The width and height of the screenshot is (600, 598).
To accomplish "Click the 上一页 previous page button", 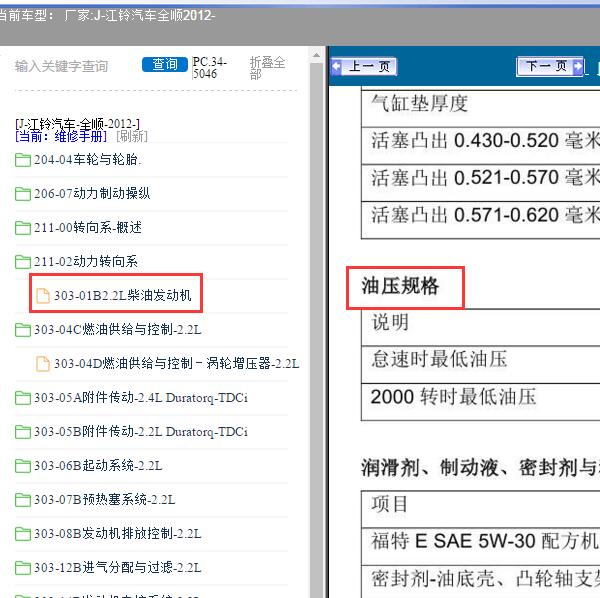I will pyautogui.click(x=364, y=67).
